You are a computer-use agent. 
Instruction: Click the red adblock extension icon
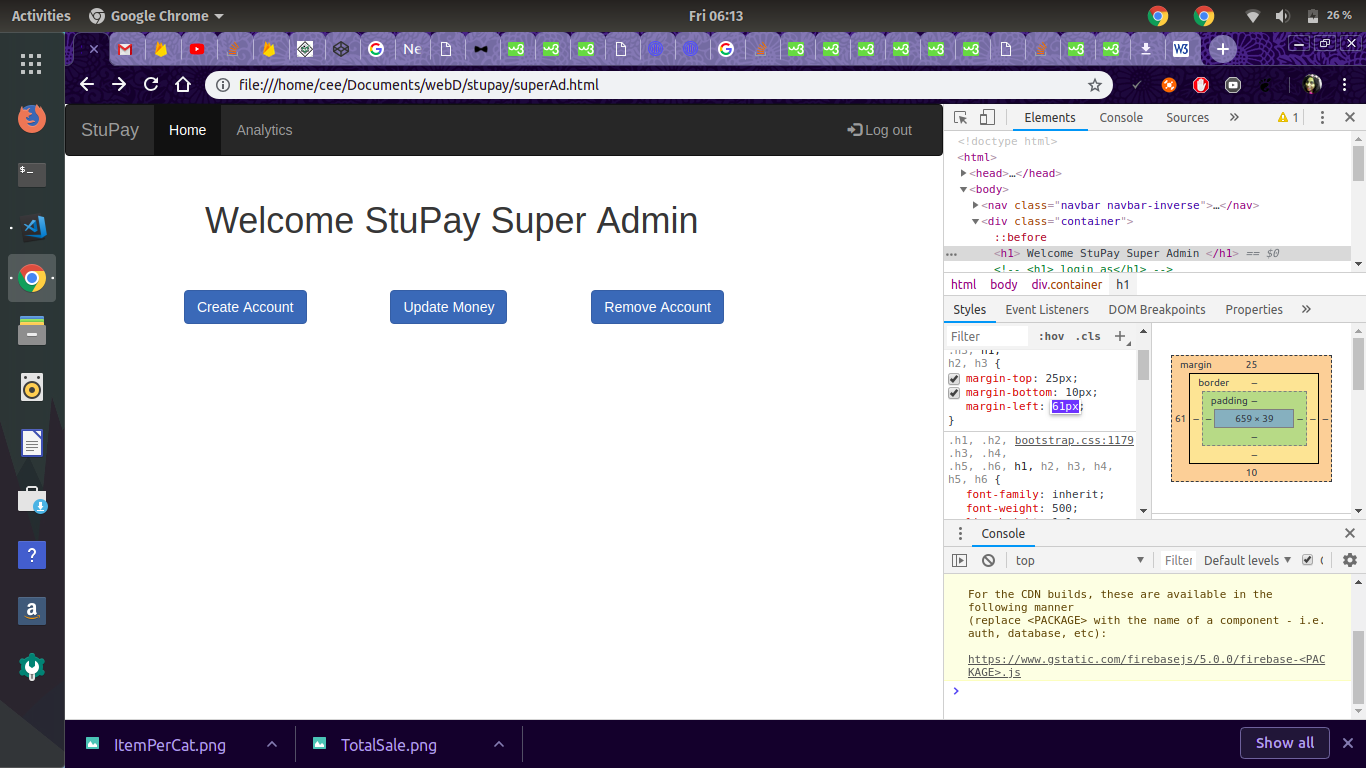(1201, 85)
